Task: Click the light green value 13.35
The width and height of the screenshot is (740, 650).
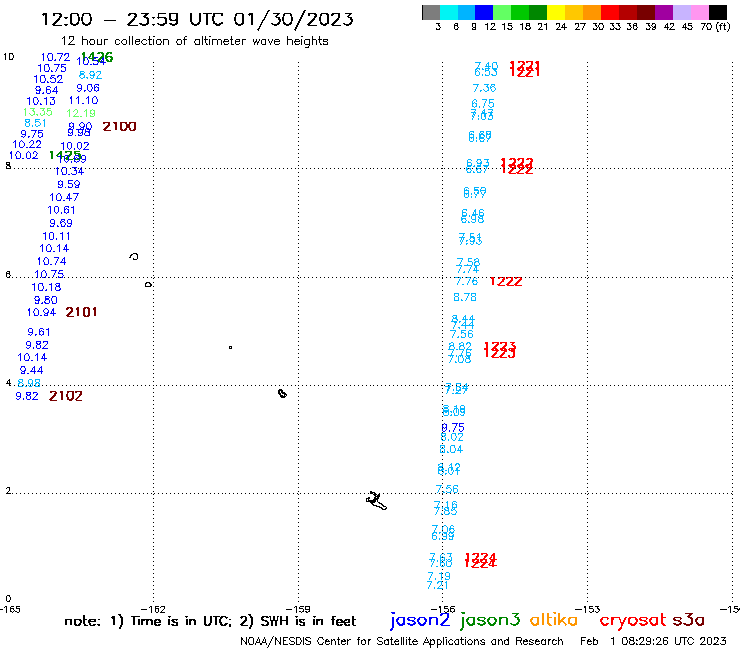Action: (38, 112)
